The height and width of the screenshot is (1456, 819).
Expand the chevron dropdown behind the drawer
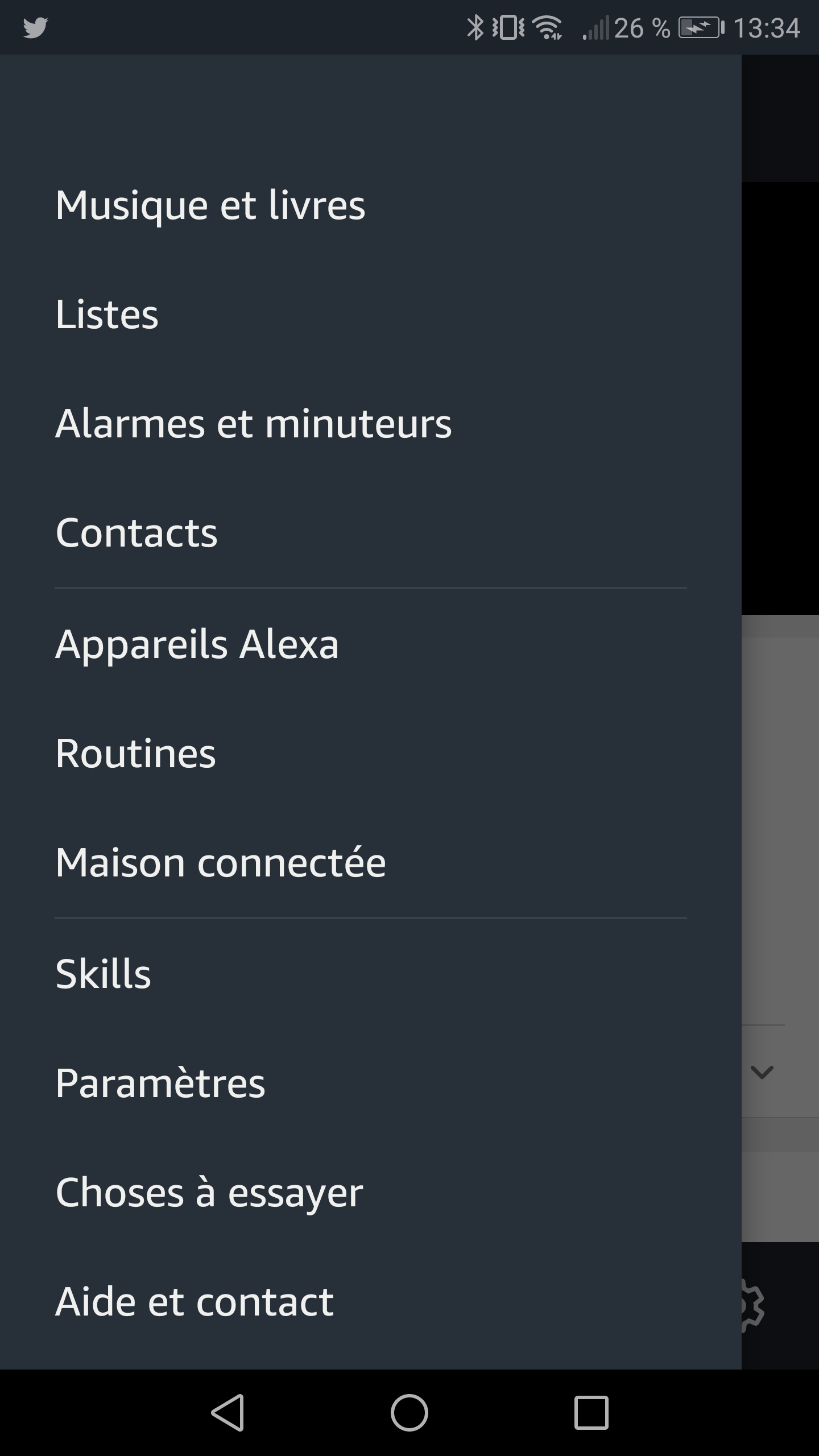(762, 1072)
